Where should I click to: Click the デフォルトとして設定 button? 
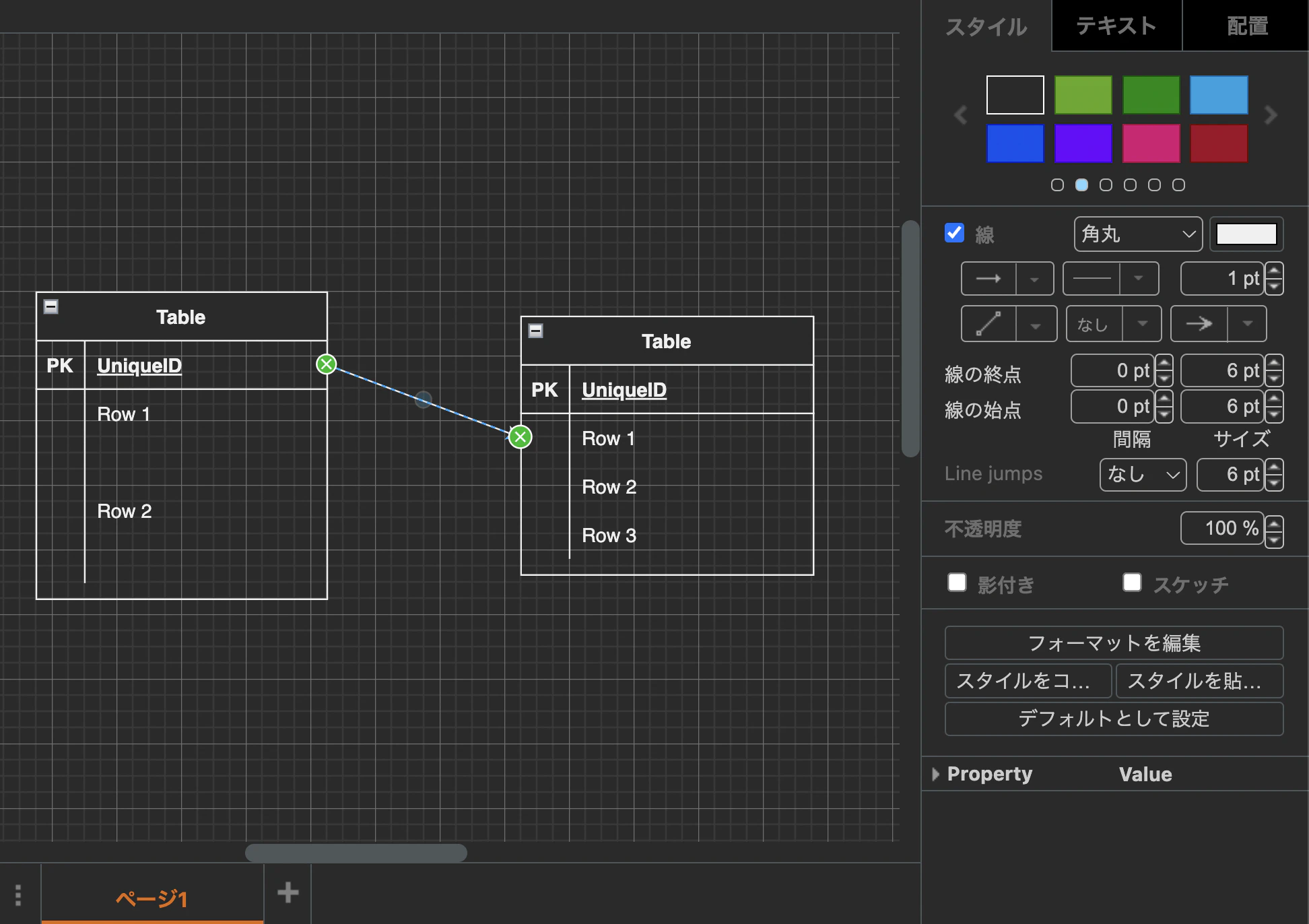tap(1114, 719)
